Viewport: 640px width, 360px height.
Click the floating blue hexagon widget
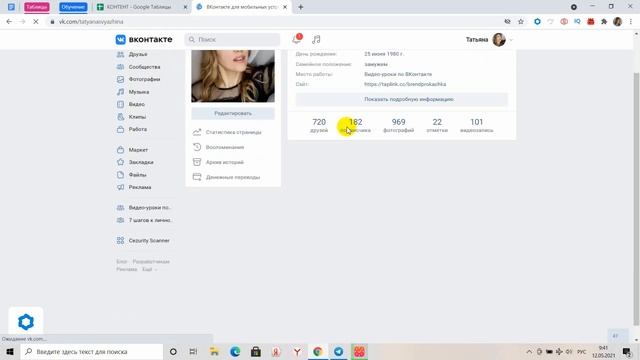click(26, 322)
